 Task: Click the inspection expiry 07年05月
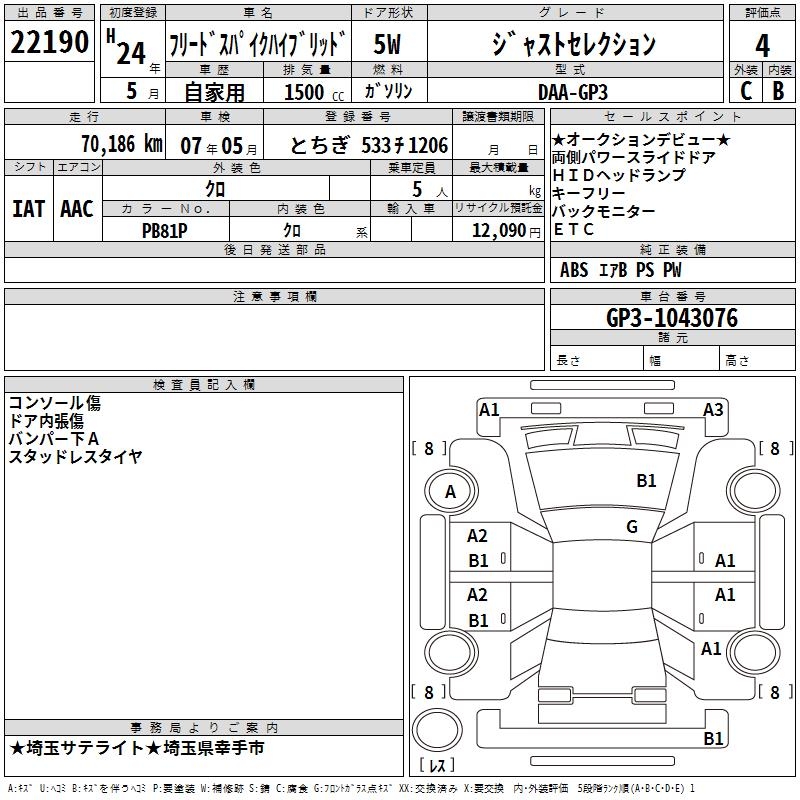(219, 146)
